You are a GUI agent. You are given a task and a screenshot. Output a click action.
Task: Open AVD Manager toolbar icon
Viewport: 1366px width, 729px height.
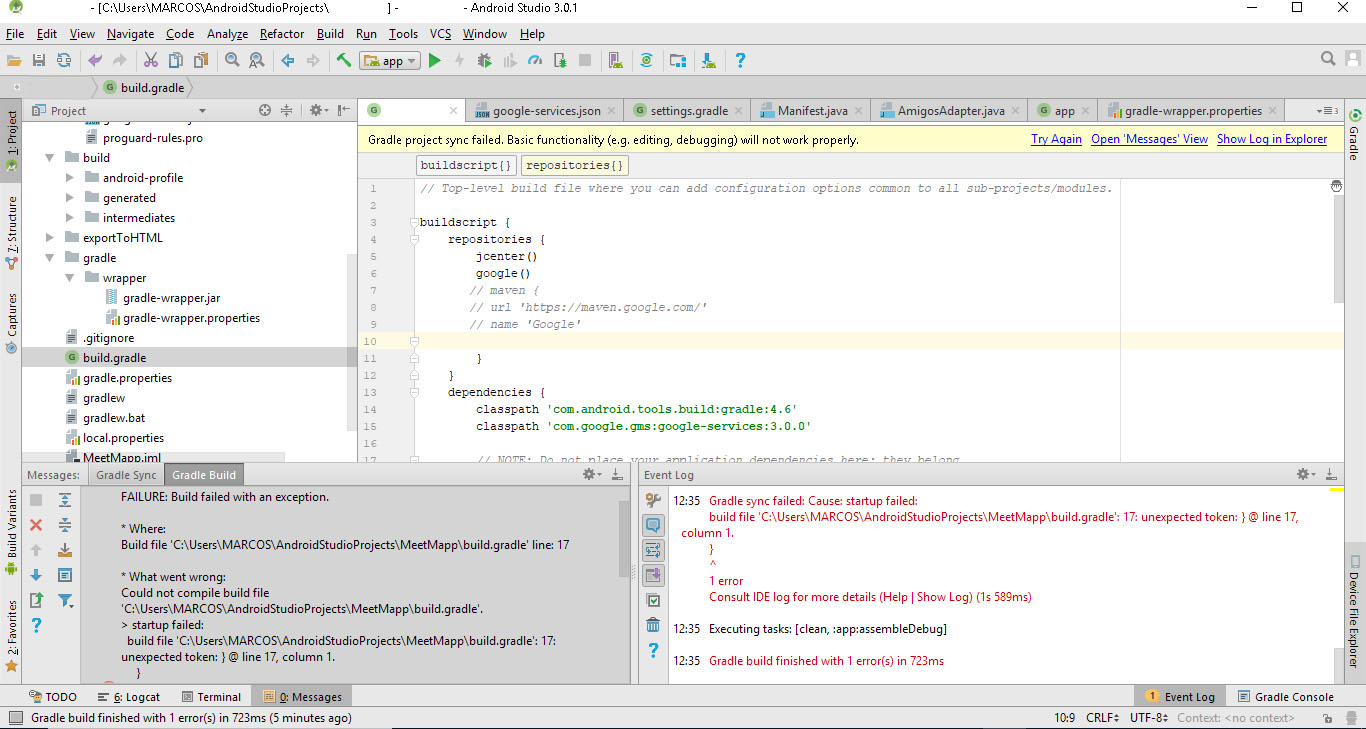pyautogui.click(x=616, y=61)
